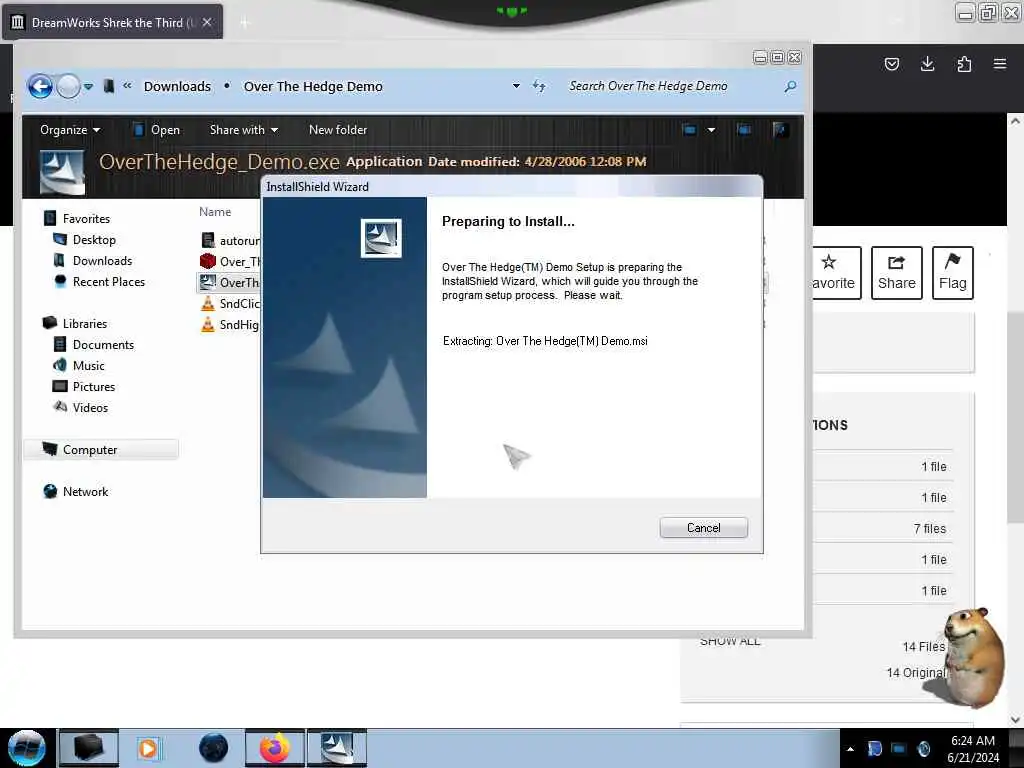The height and width of the screenshot is (768, 1024).
Task: Click the Share button on web page
Action: click(x=897, y=273)
